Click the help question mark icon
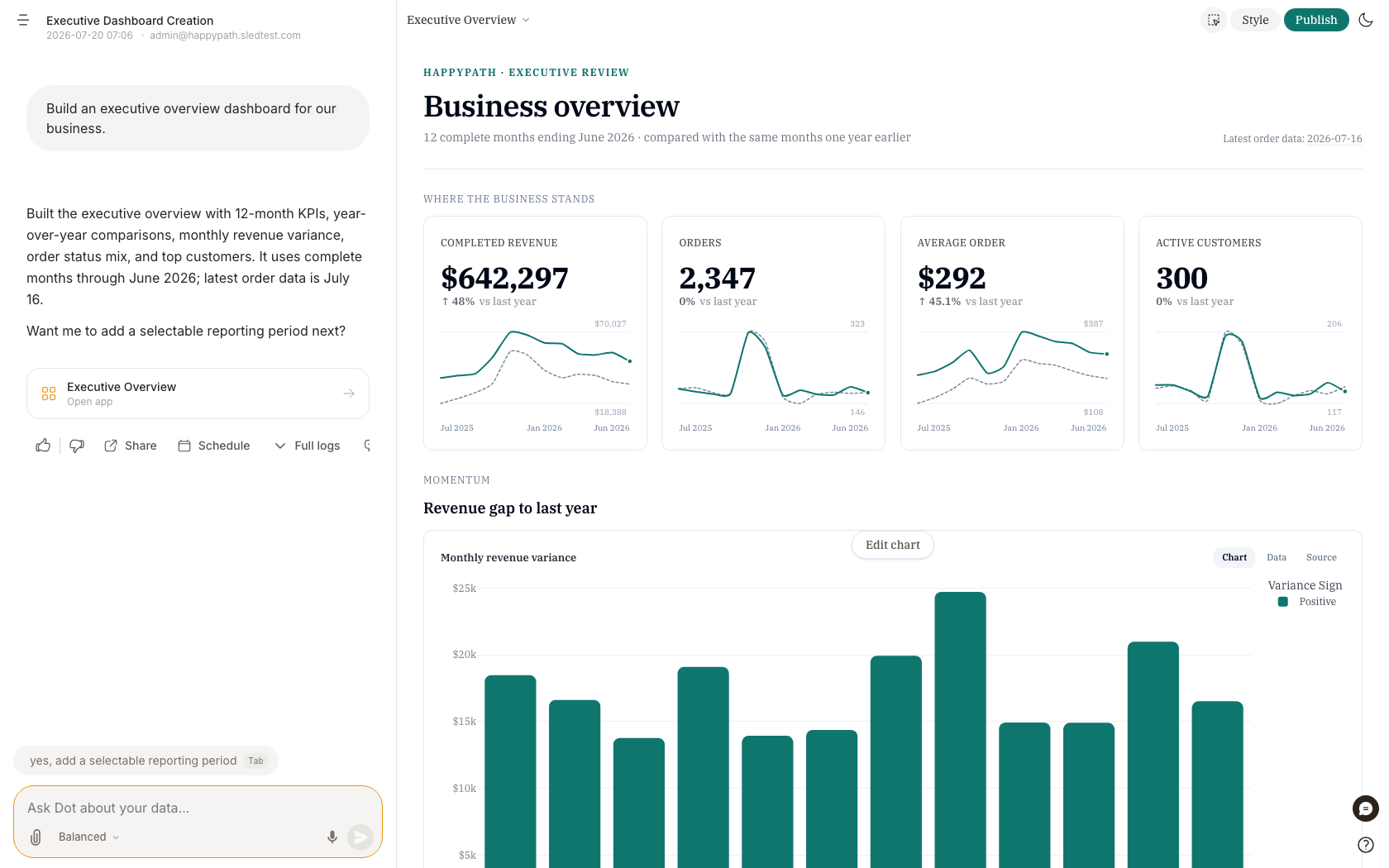The image size is (1389, 868). tap(1366, 845)
